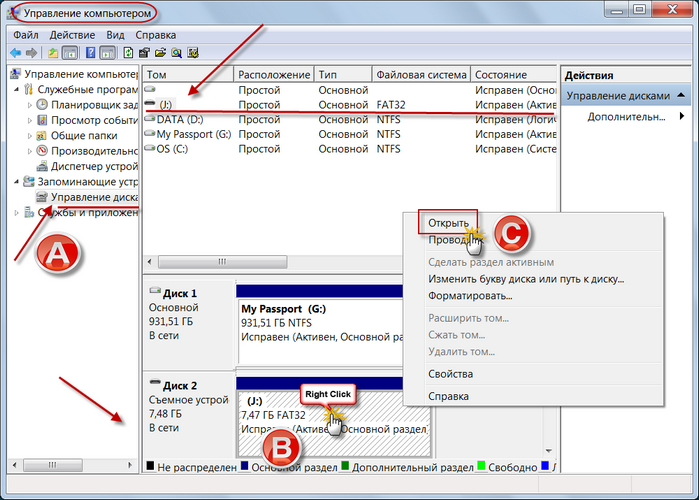Click the blue Основной раздел legend swatch

pos(244,466)
